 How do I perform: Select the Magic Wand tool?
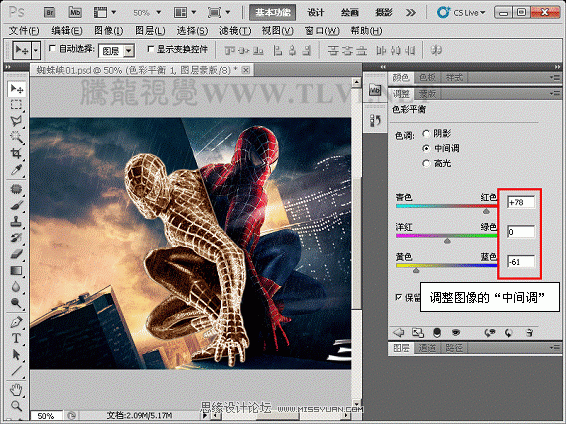click(x=16, y=137)
